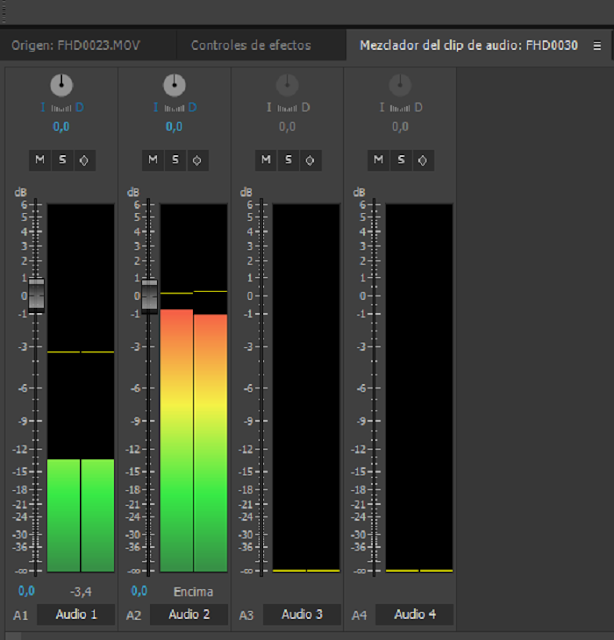Click the Audio 2 track name field

189,614
